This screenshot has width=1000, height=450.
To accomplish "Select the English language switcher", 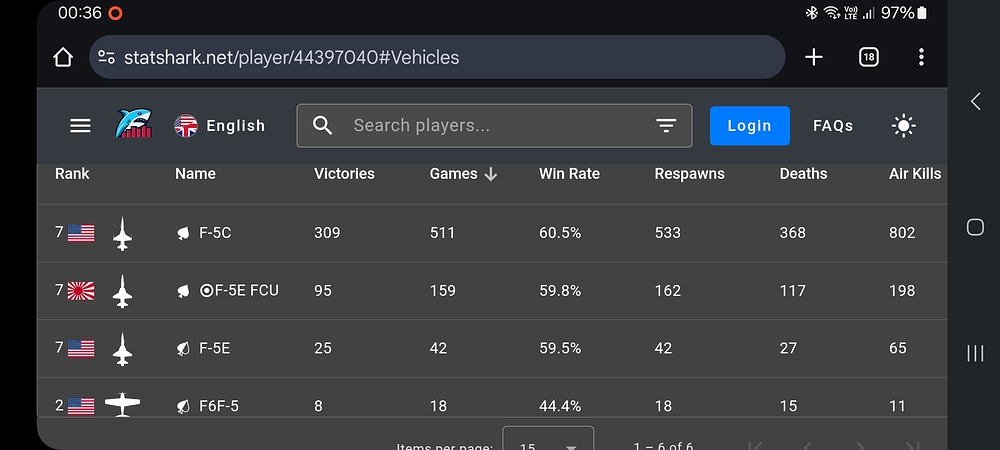I will tap(219, 126).
